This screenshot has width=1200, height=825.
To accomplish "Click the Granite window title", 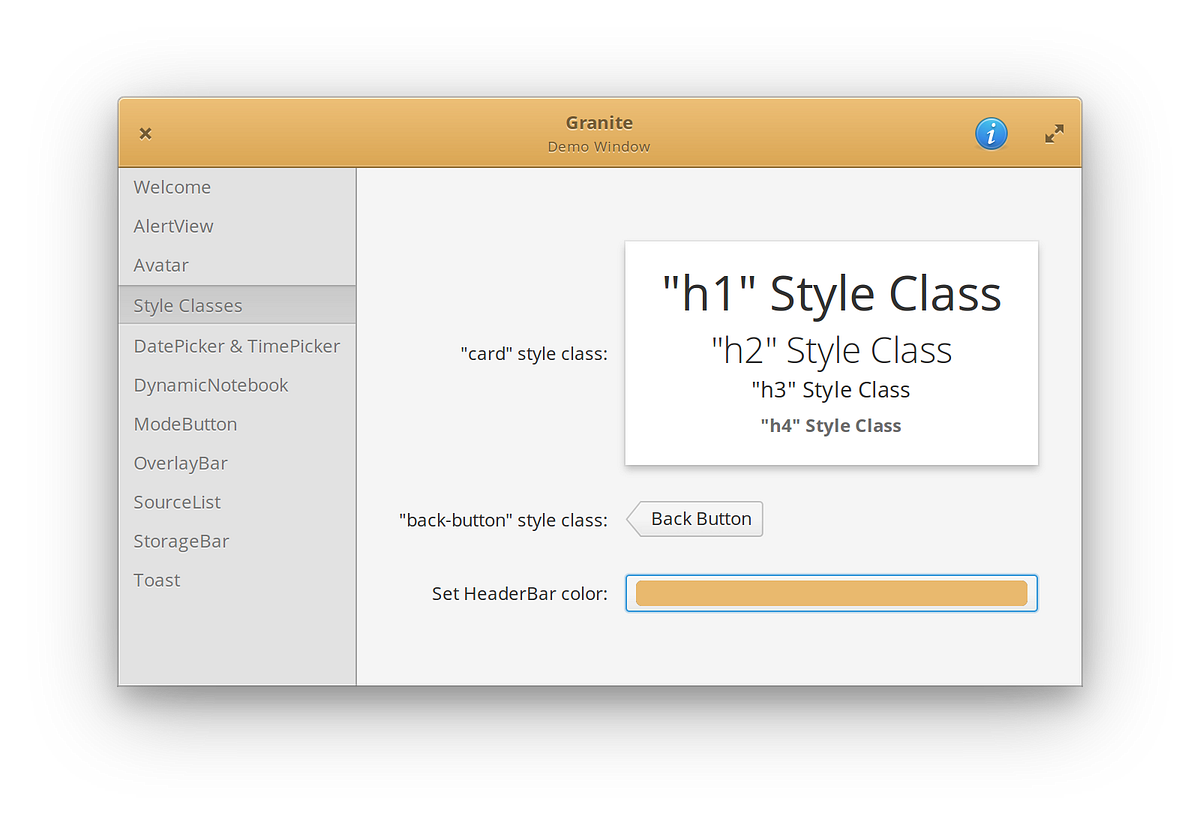I will [x=599, y=123].
